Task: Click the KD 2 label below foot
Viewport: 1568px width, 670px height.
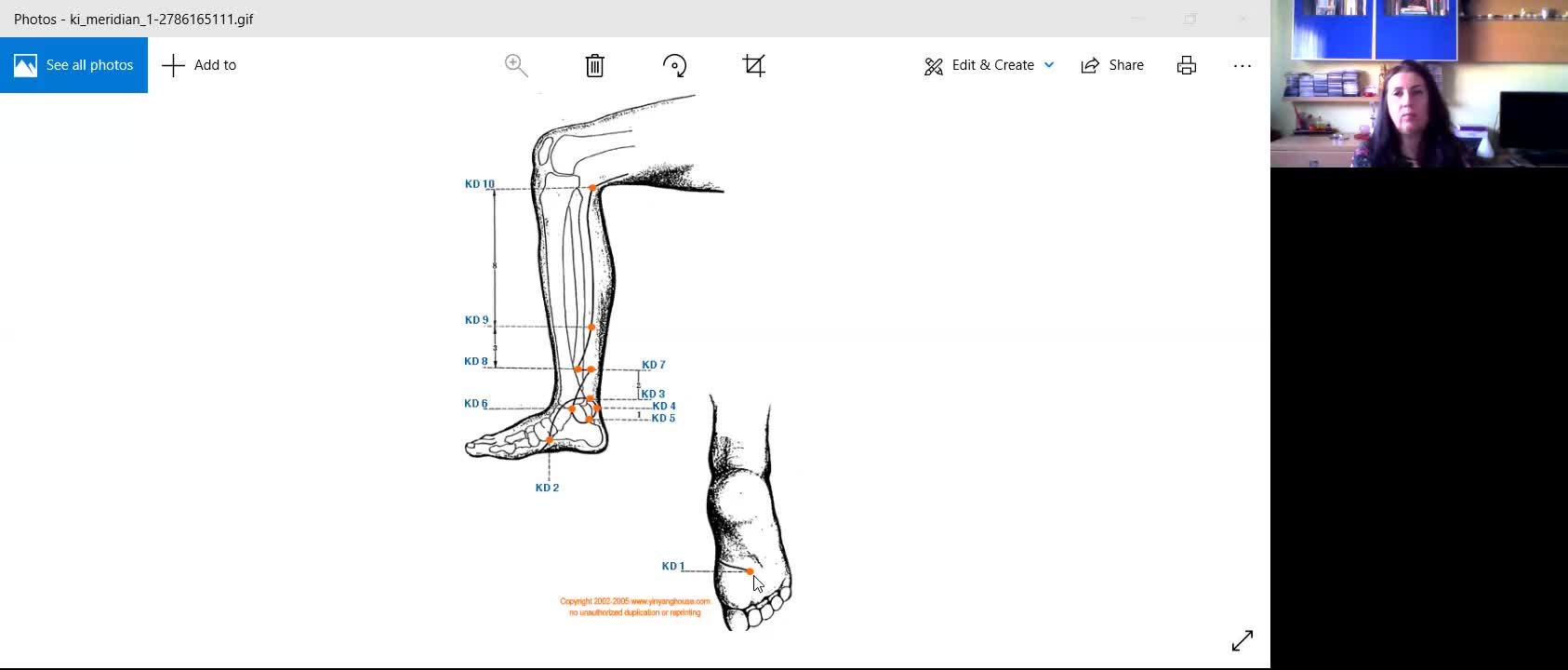Action: pos(548,488)
